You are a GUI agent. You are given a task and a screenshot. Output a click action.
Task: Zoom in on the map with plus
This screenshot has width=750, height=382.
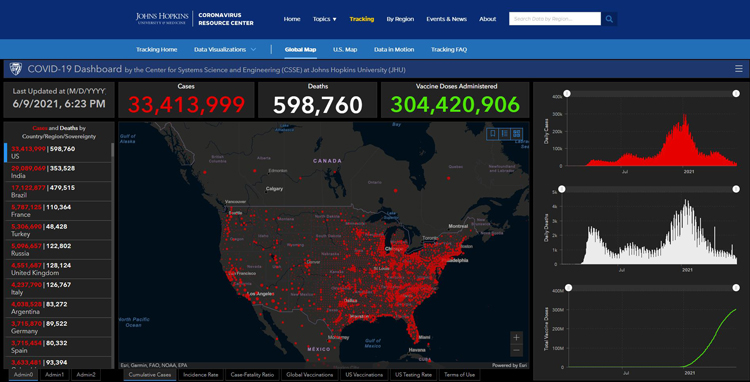pos(516,338)
